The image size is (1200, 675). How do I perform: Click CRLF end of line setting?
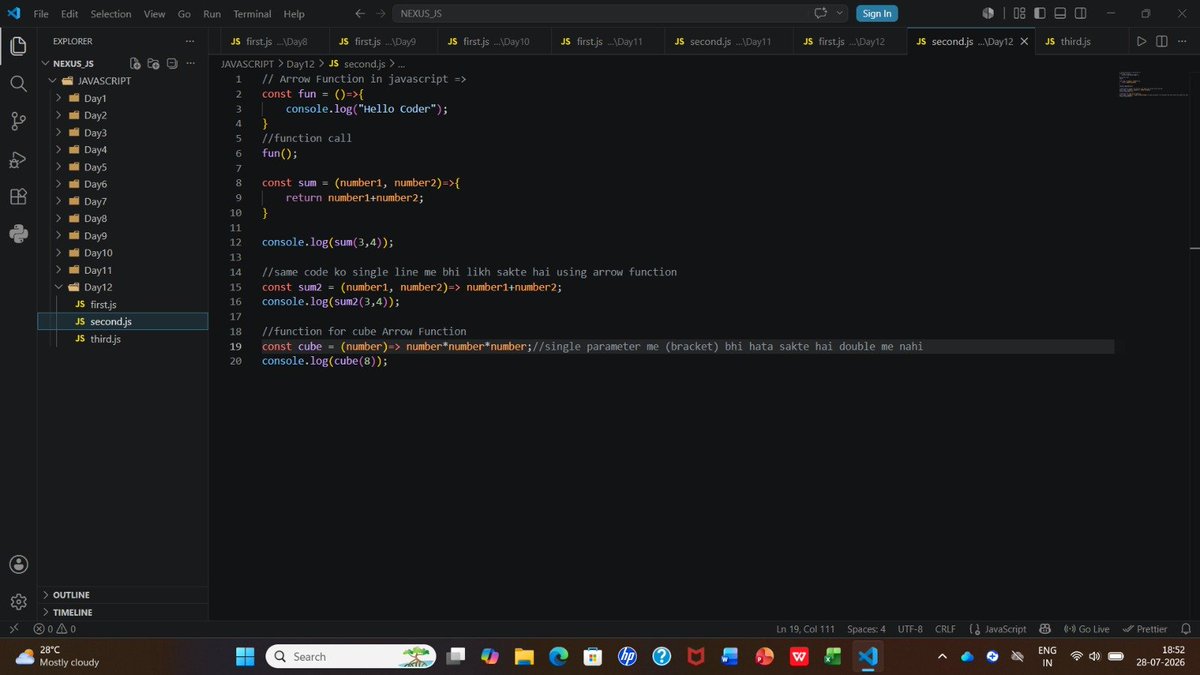945,629
